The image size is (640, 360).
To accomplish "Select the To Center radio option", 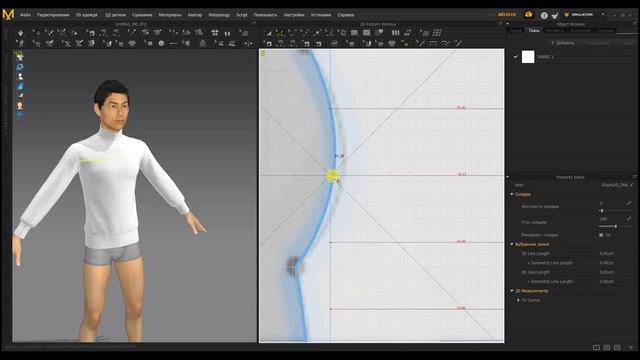I will (x=518, y=300).
